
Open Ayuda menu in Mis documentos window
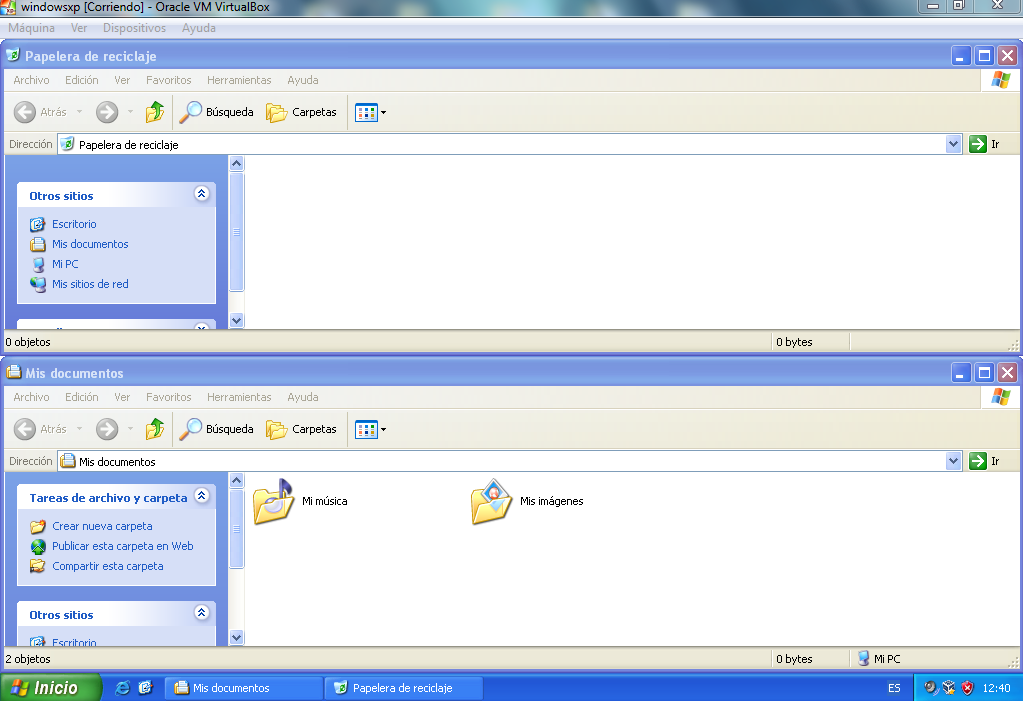(303, 397)
